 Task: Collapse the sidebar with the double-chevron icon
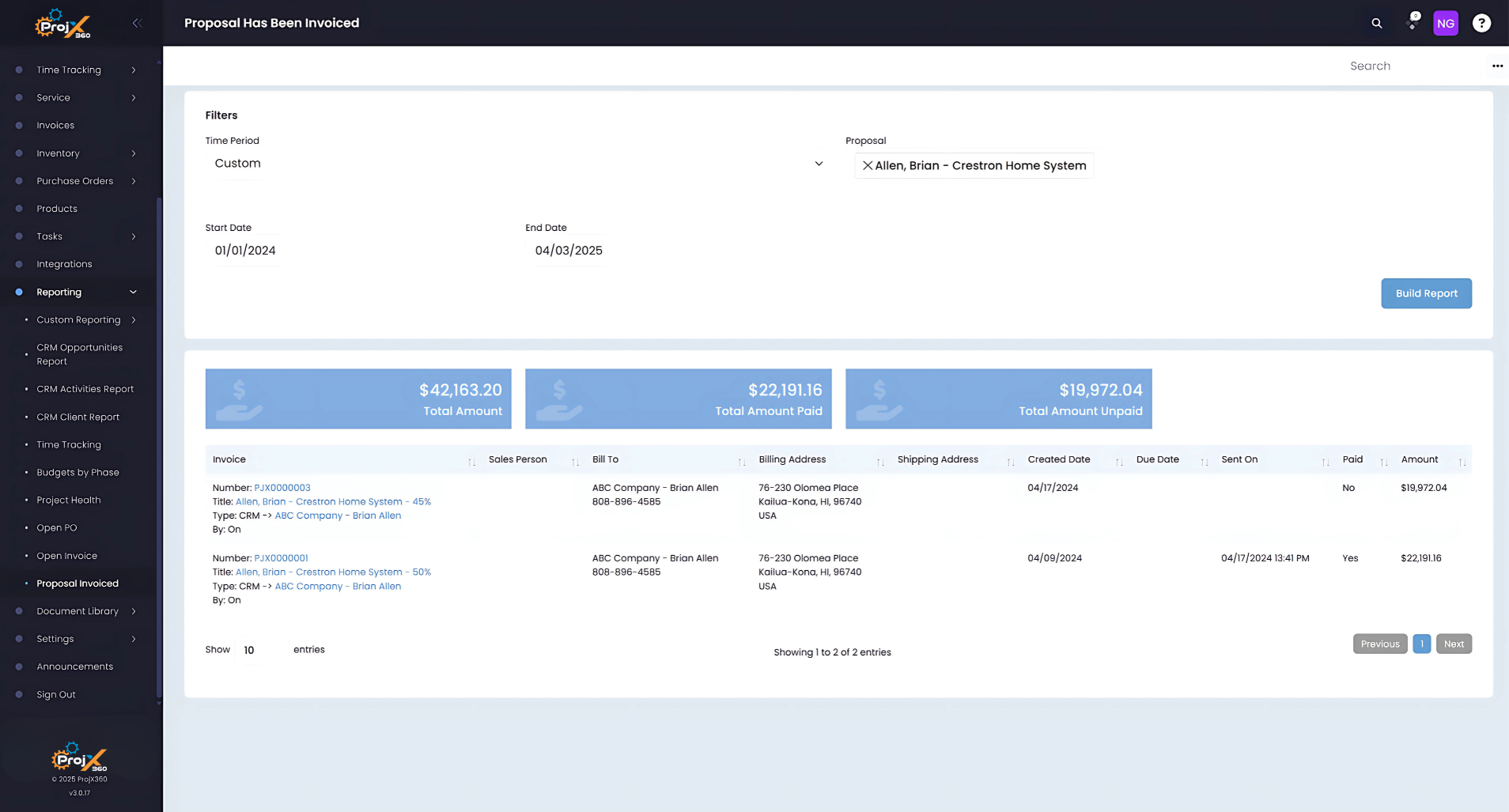pyautogui.click(x=138, y=23)
